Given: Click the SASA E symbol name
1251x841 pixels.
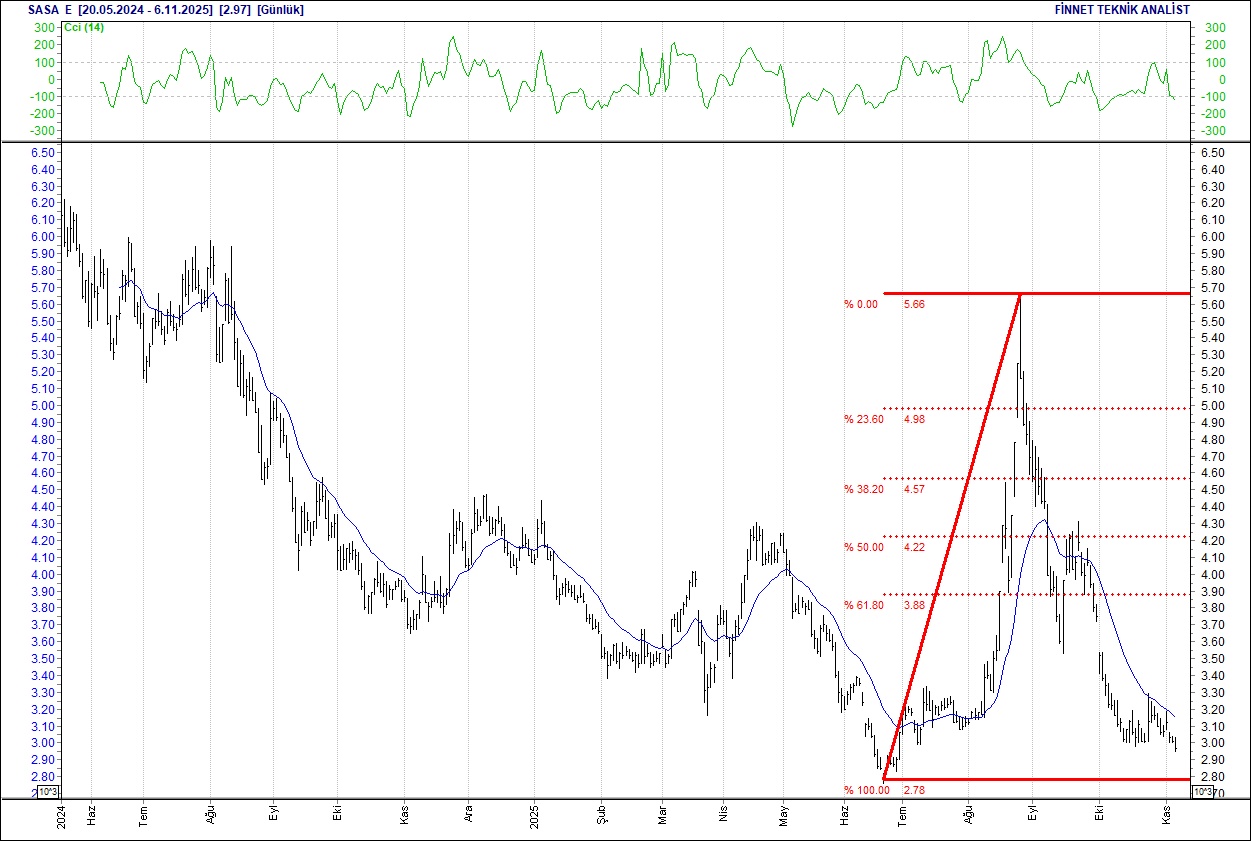Looking at the screenshot, I should 50,9.
